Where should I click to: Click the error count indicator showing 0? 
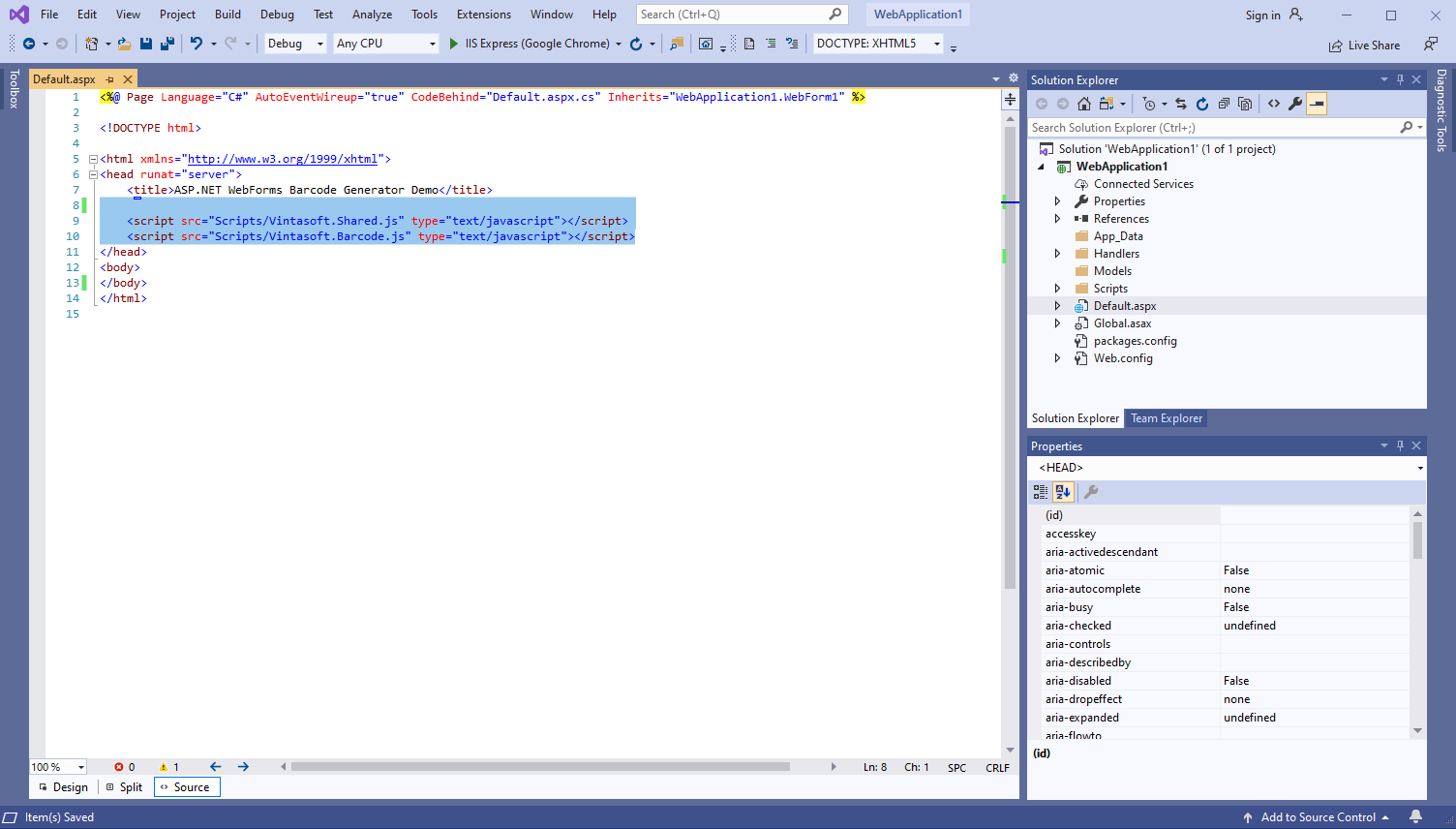point(125,767)
